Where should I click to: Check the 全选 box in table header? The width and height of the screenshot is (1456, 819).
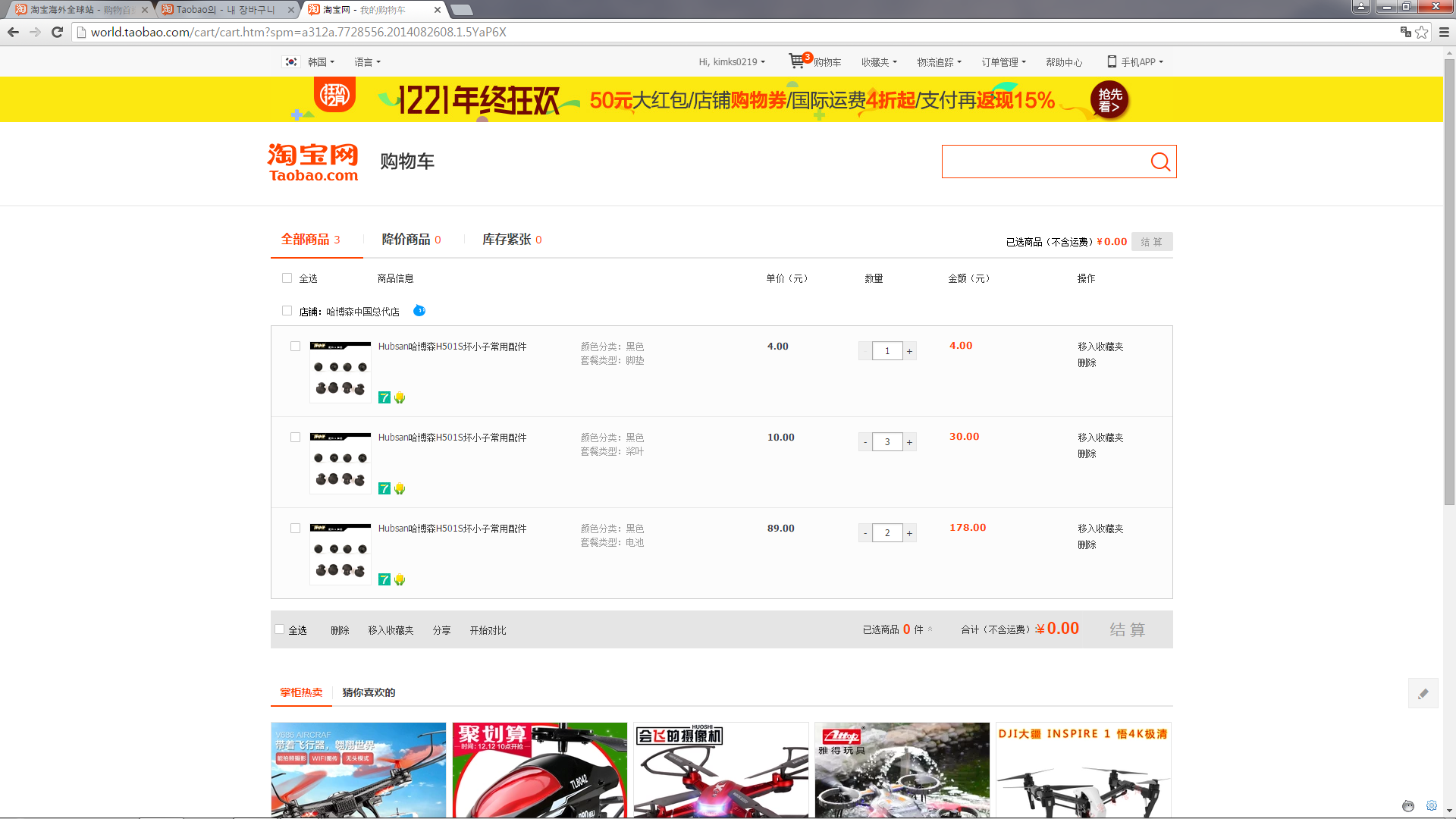click(287, 278)
